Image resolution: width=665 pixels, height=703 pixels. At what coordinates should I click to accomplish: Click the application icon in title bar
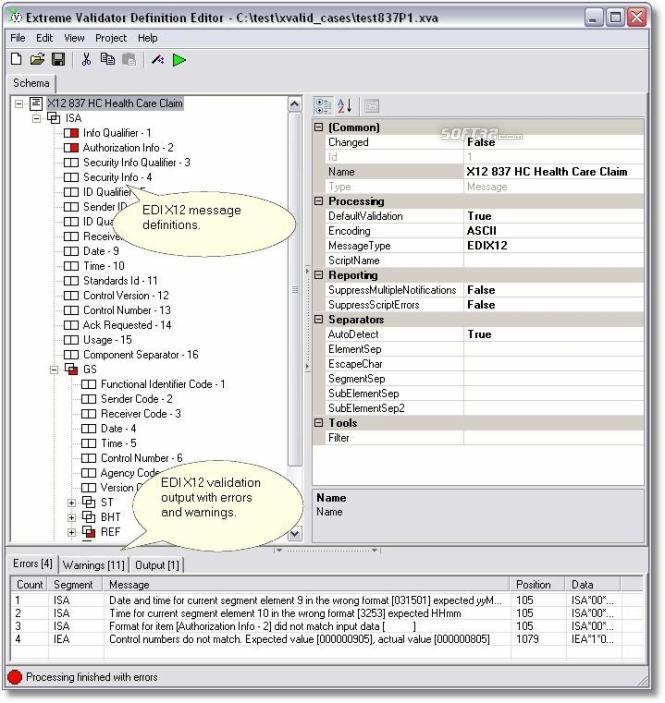click(x=15, y=17)
